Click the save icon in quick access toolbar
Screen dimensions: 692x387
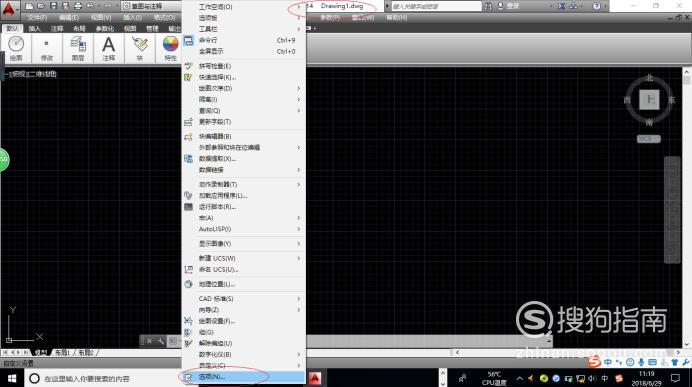(53, 6)
